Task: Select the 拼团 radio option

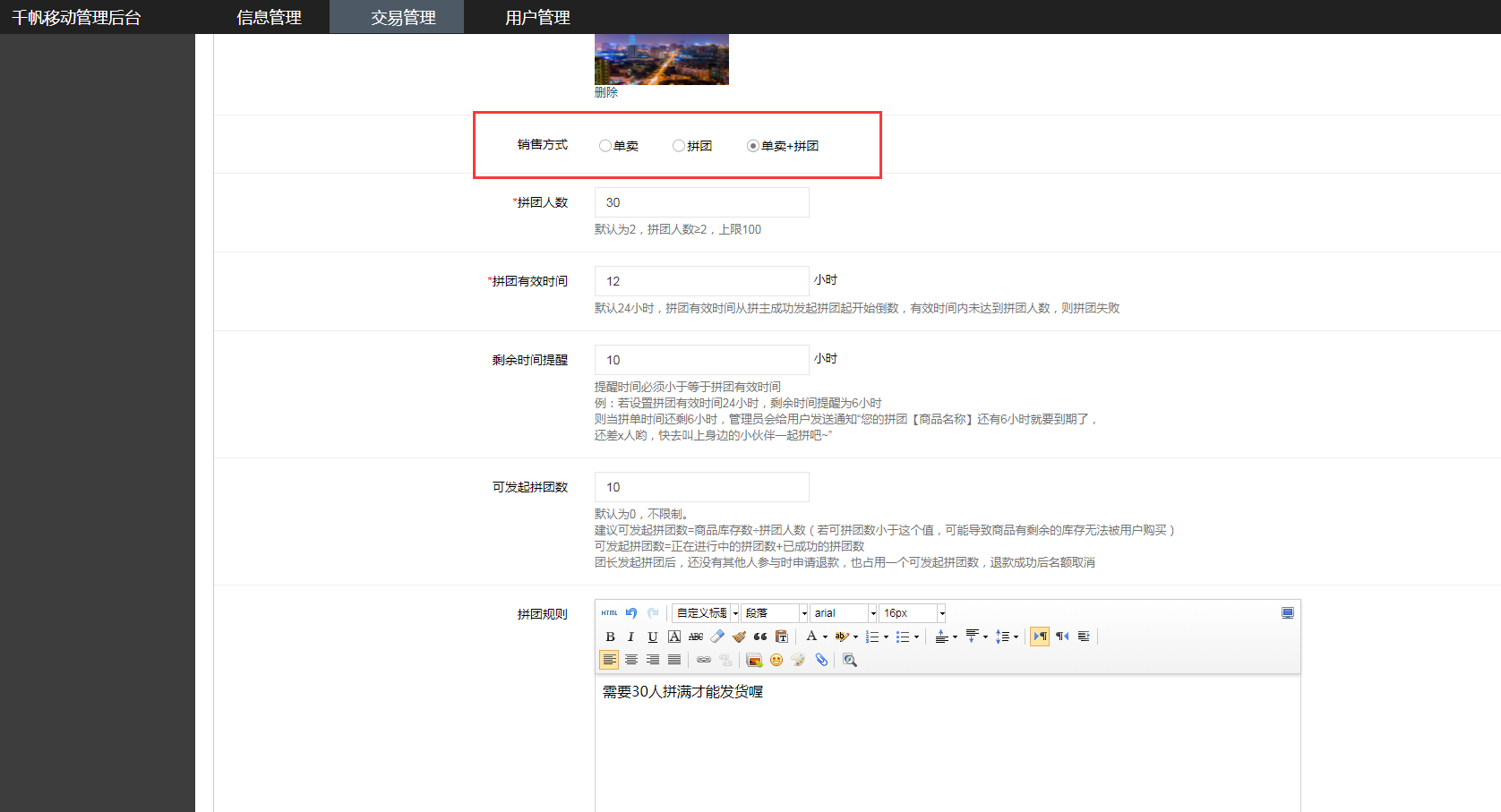Action: pyautogui.click(x=679, y=146)
